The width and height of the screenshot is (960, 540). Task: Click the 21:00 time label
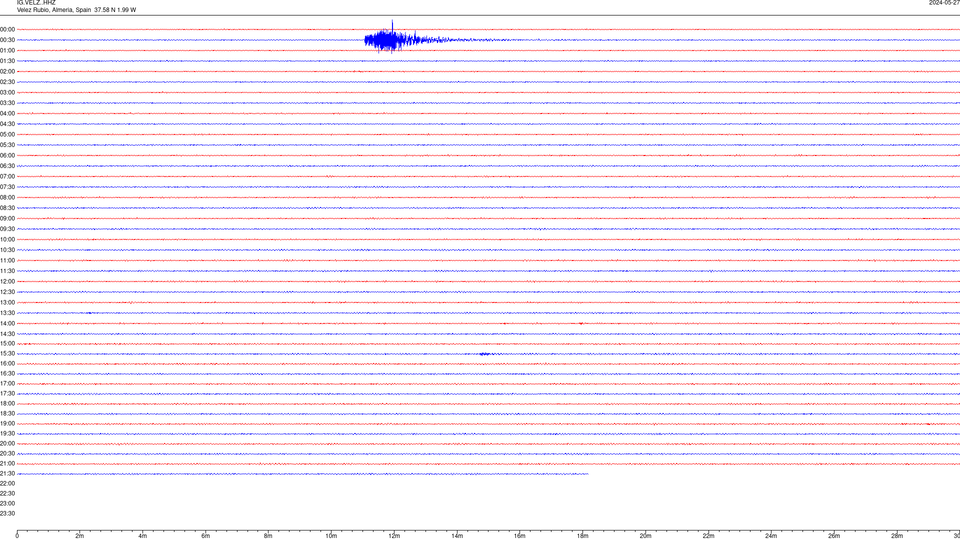(x=7, y=464)
